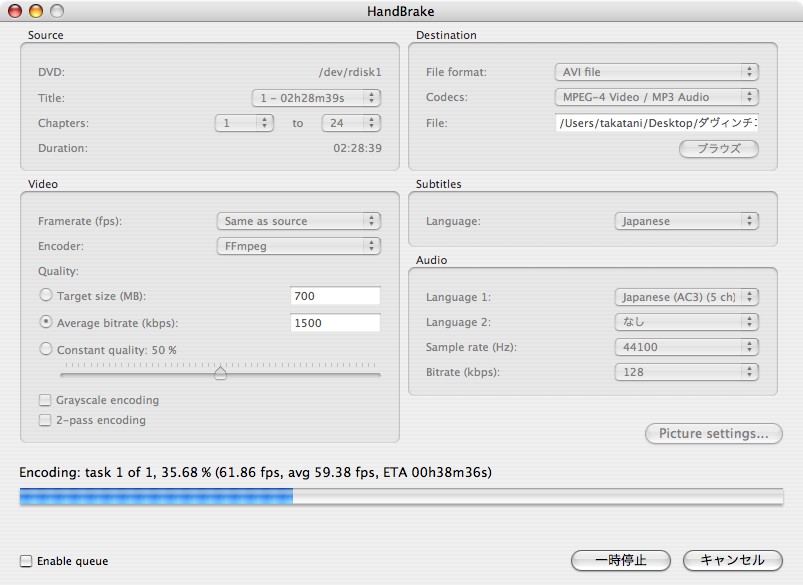This screenshot has height=585, width=803.
Task: Select the Constant quality radio button
Action: (x=46, y=349)
